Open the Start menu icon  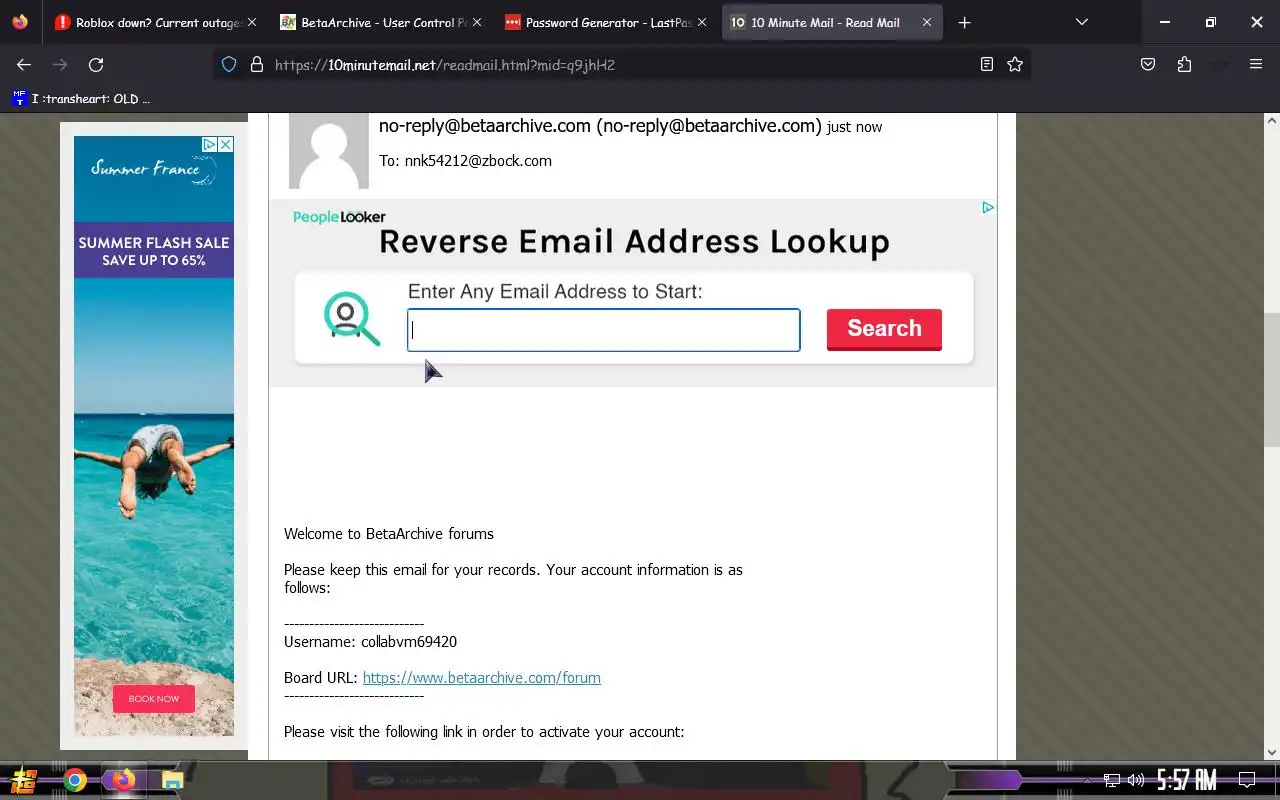coord(24,780)
